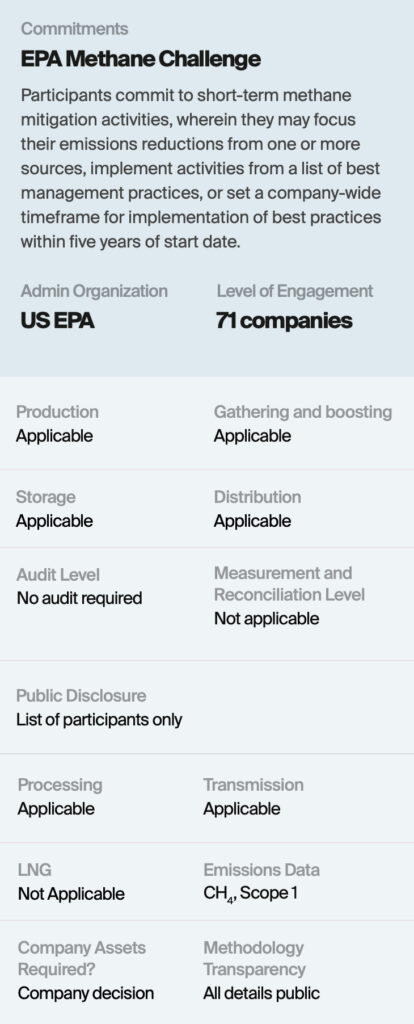Select the Gathering and boosting cell
Image resolution: width=414 pixels, height=1024 pixels.
(303, 424)
